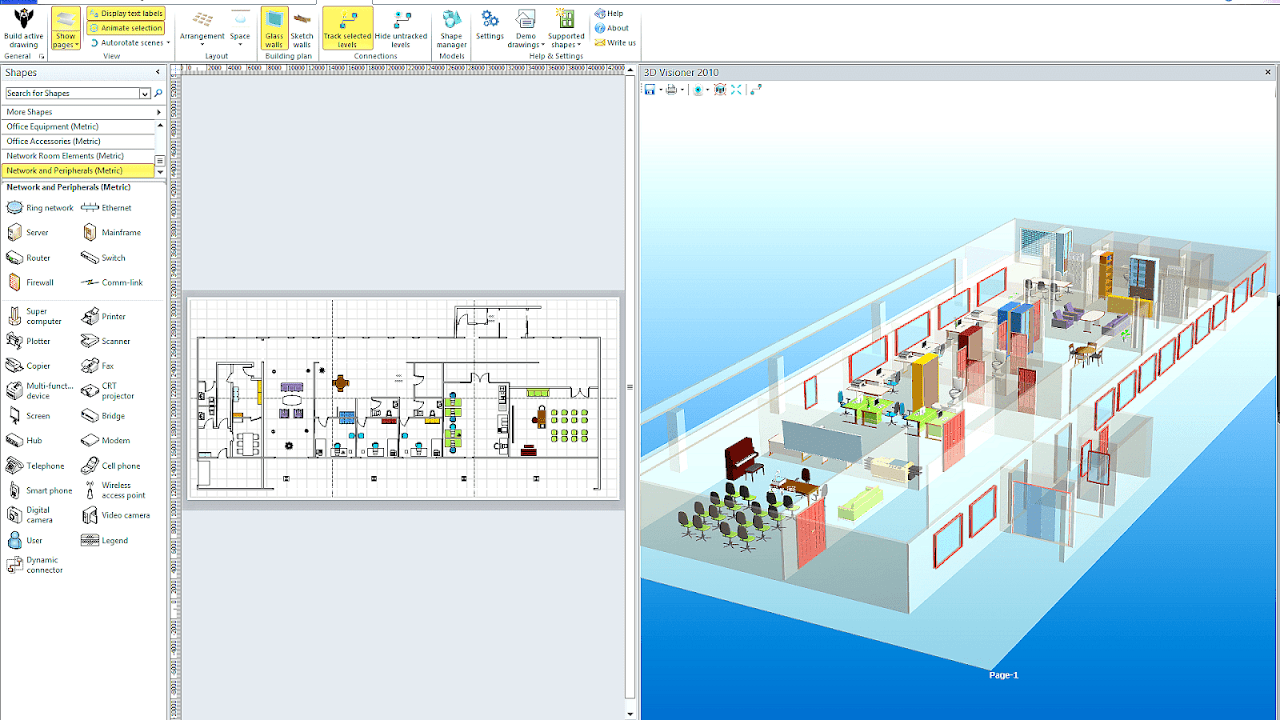This screenshot has height=720, width=1280.
Task: Open Supported shapes dropdown
Action: [566, 28]
